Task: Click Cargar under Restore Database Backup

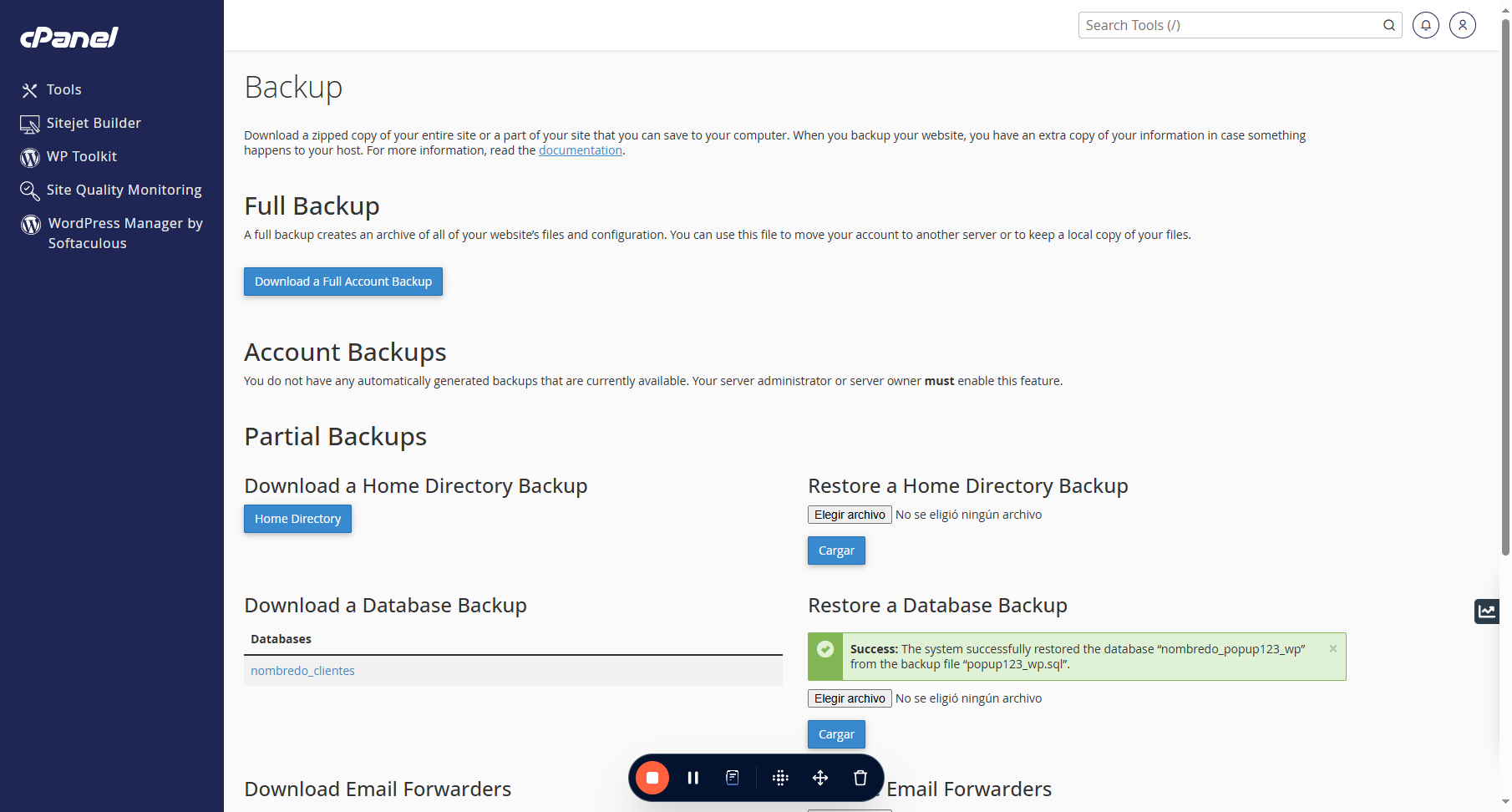Action: tap(836, 734)
